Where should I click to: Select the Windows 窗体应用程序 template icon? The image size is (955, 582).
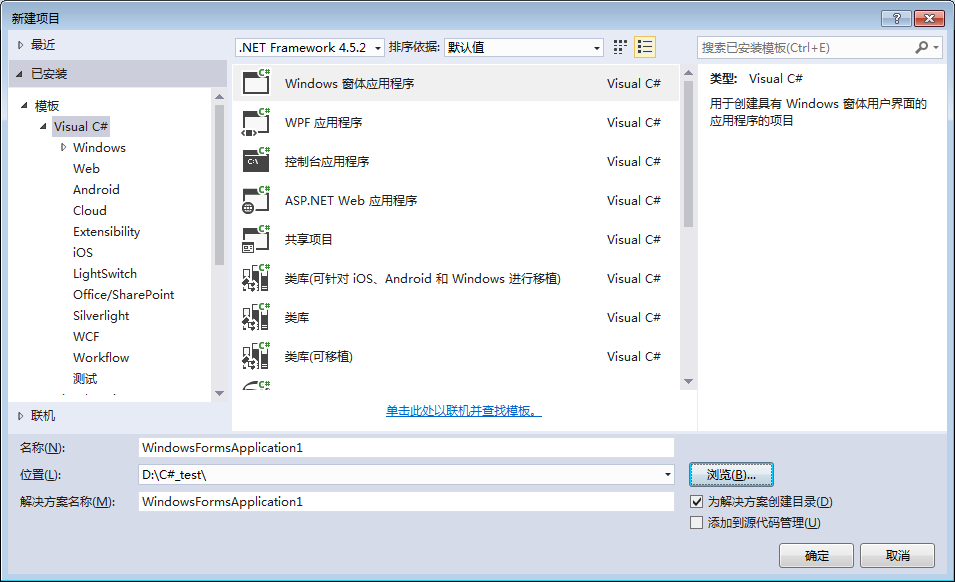(x=253, y=83)
